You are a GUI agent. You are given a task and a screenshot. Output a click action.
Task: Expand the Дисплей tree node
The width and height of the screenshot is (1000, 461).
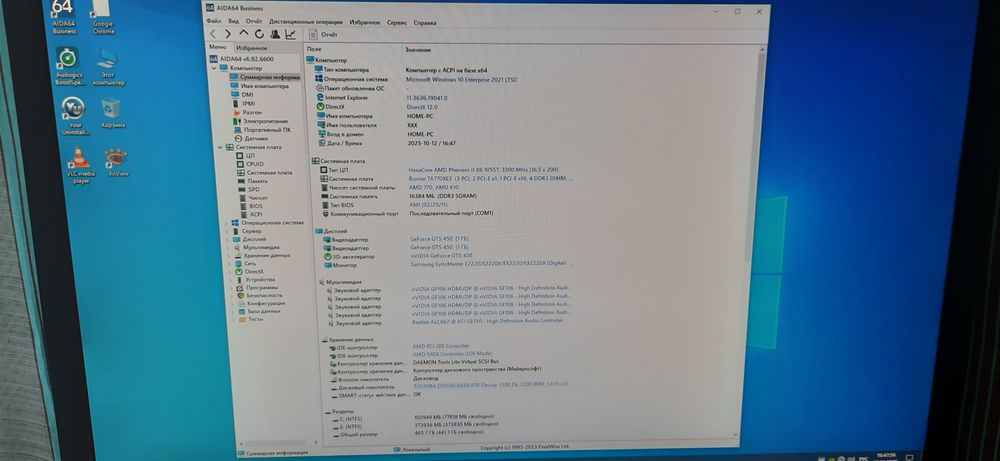coord(228,239)
